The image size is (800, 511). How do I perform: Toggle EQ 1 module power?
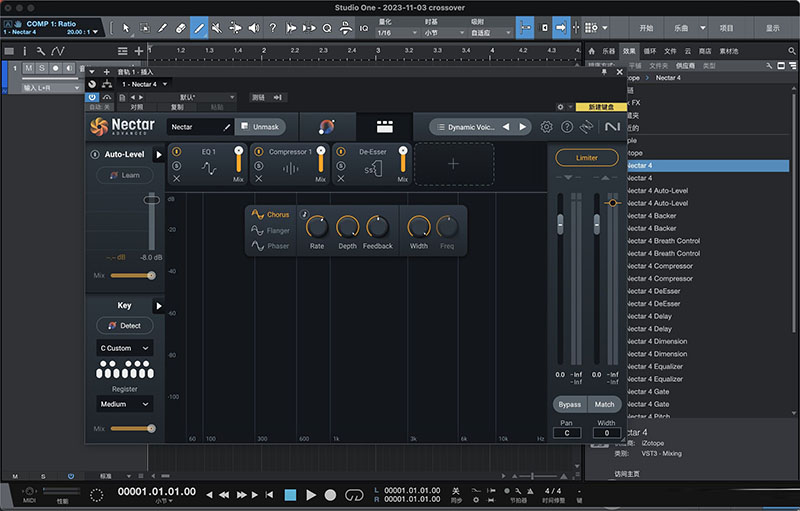tap(177, 151)
